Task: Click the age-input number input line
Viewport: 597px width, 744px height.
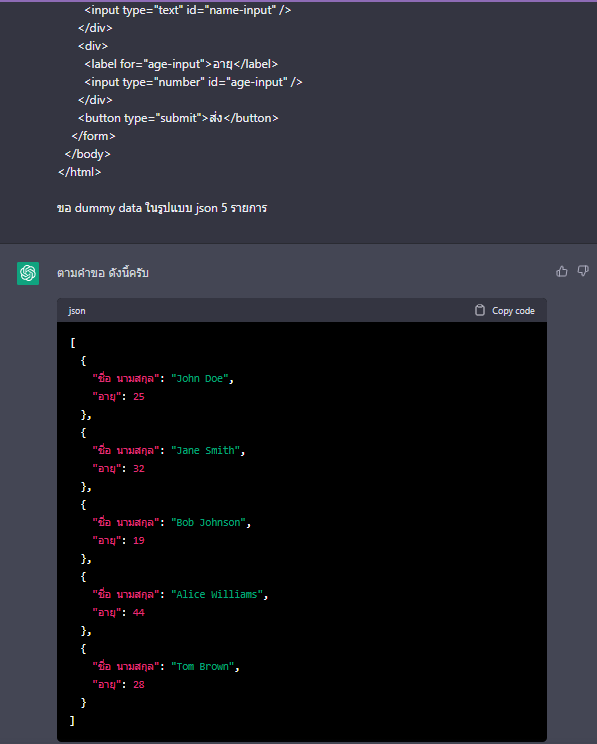Action: click(x=193, y=82)
